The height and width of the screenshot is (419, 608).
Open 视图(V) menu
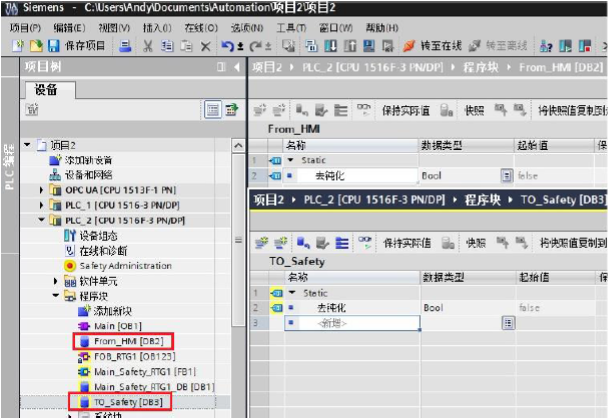click(114, 28)
